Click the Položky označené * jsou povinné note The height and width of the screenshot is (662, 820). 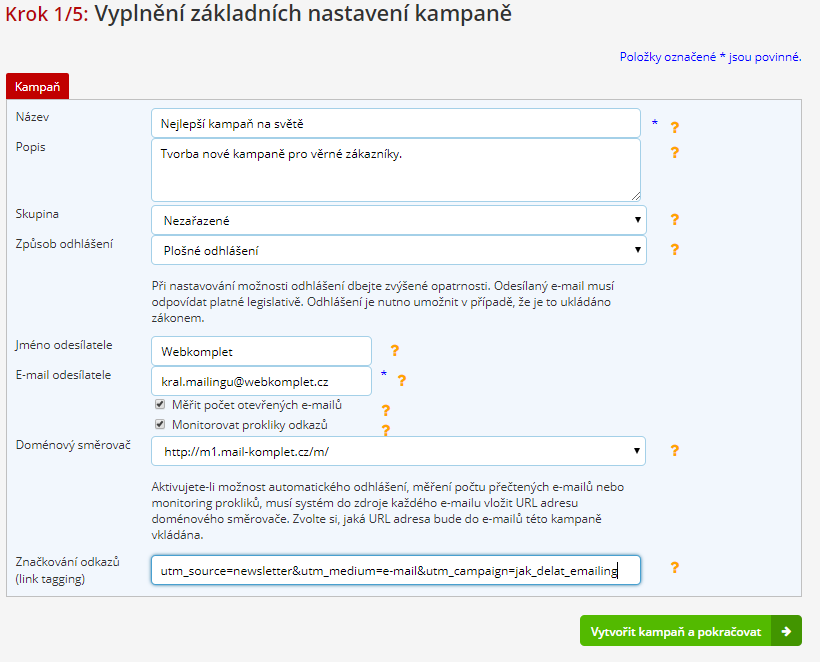pos(710,57)
